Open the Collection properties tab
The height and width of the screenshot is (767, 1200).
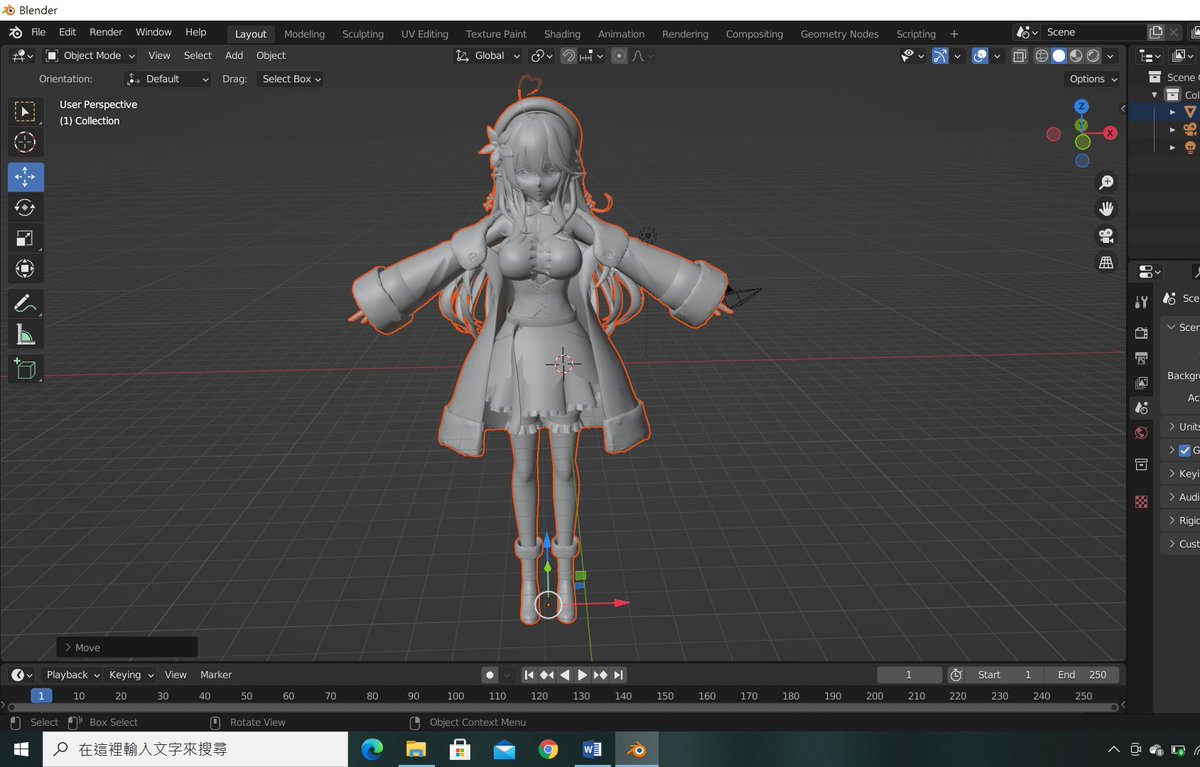pyautogui.click(x=1141, y=465)
